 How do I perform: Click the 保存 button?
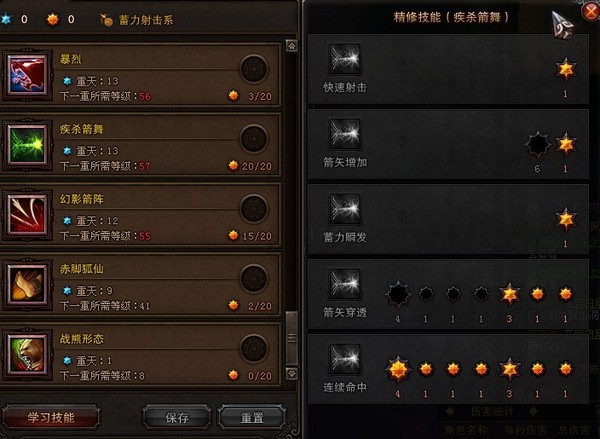[x=177, y=418]
